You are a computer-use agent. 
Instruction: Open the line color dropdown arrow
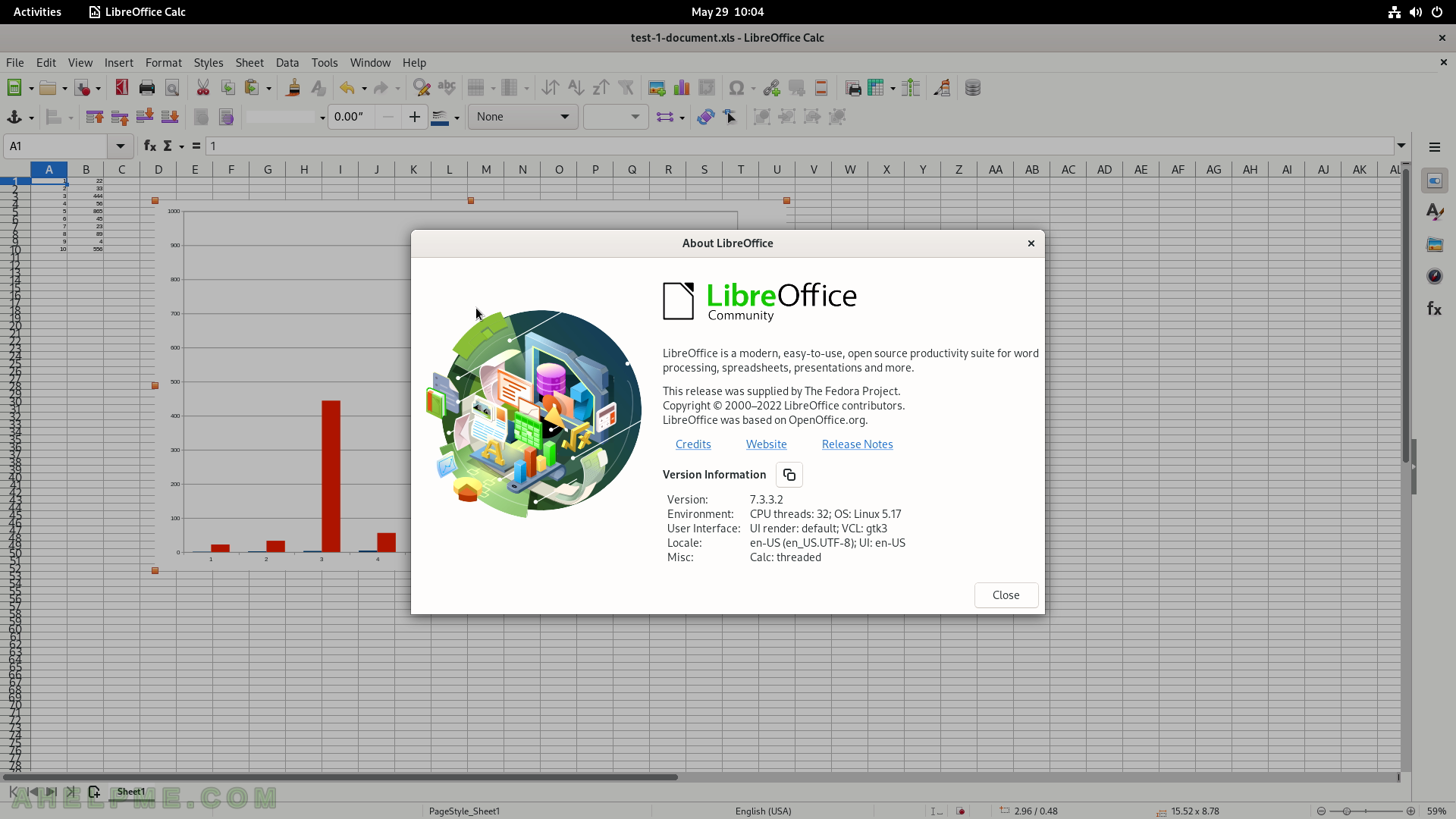(x=457, y=118)
